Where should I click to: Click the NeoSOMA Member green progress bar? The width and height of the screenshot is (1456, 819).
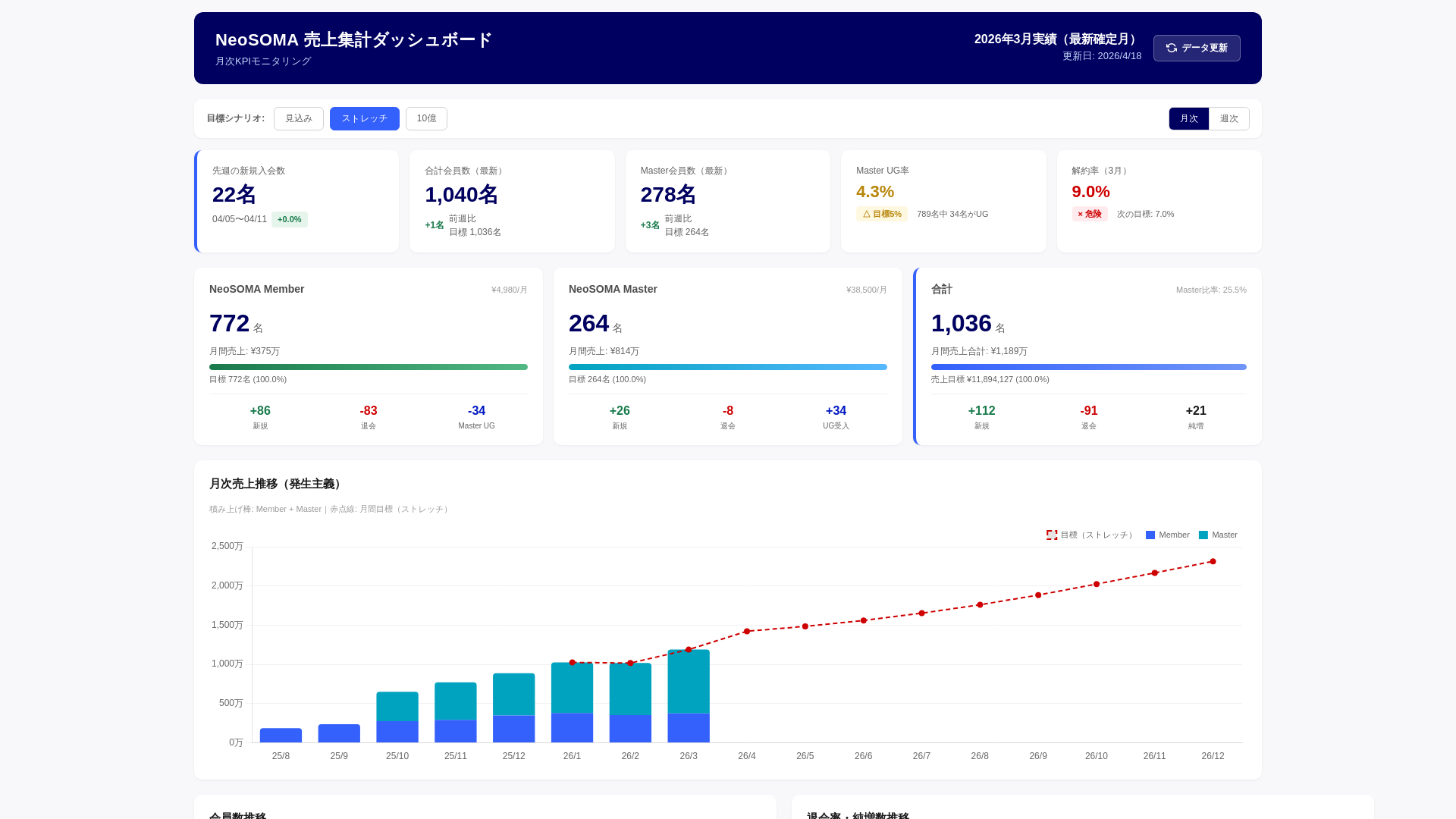point(369,367)
